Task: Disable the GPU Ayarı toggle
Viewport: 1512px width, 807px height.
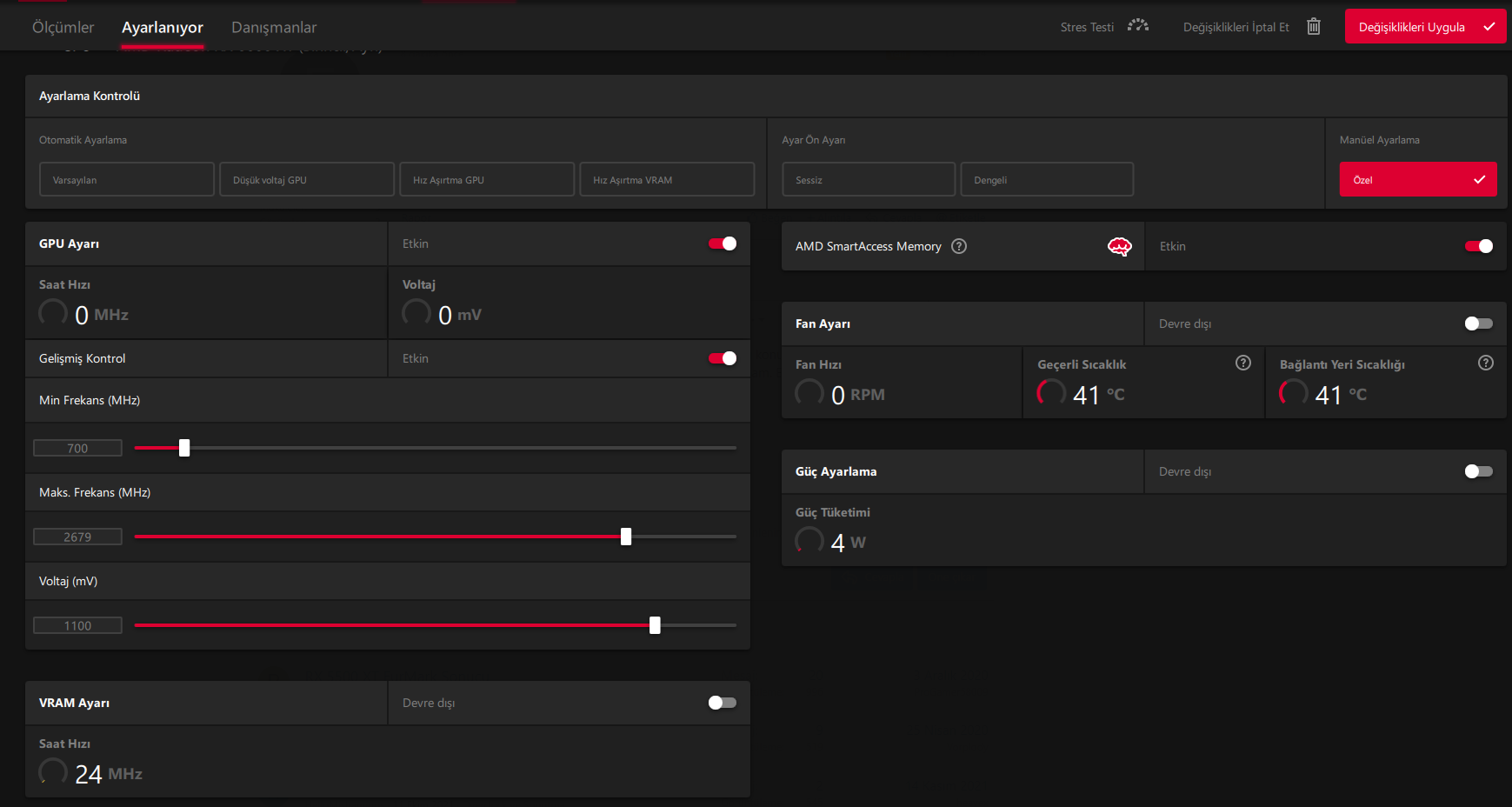Action: point(722,243)
